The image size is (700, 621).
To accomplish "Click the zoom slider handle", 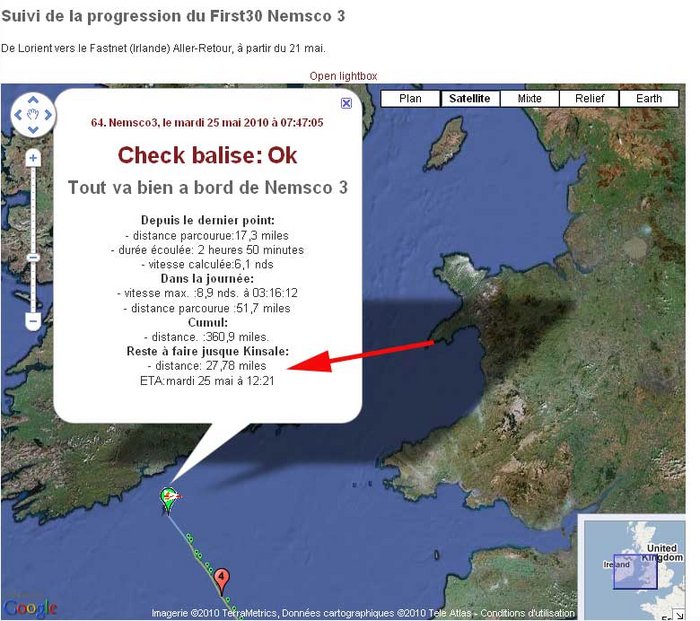I will click(33, 257).
